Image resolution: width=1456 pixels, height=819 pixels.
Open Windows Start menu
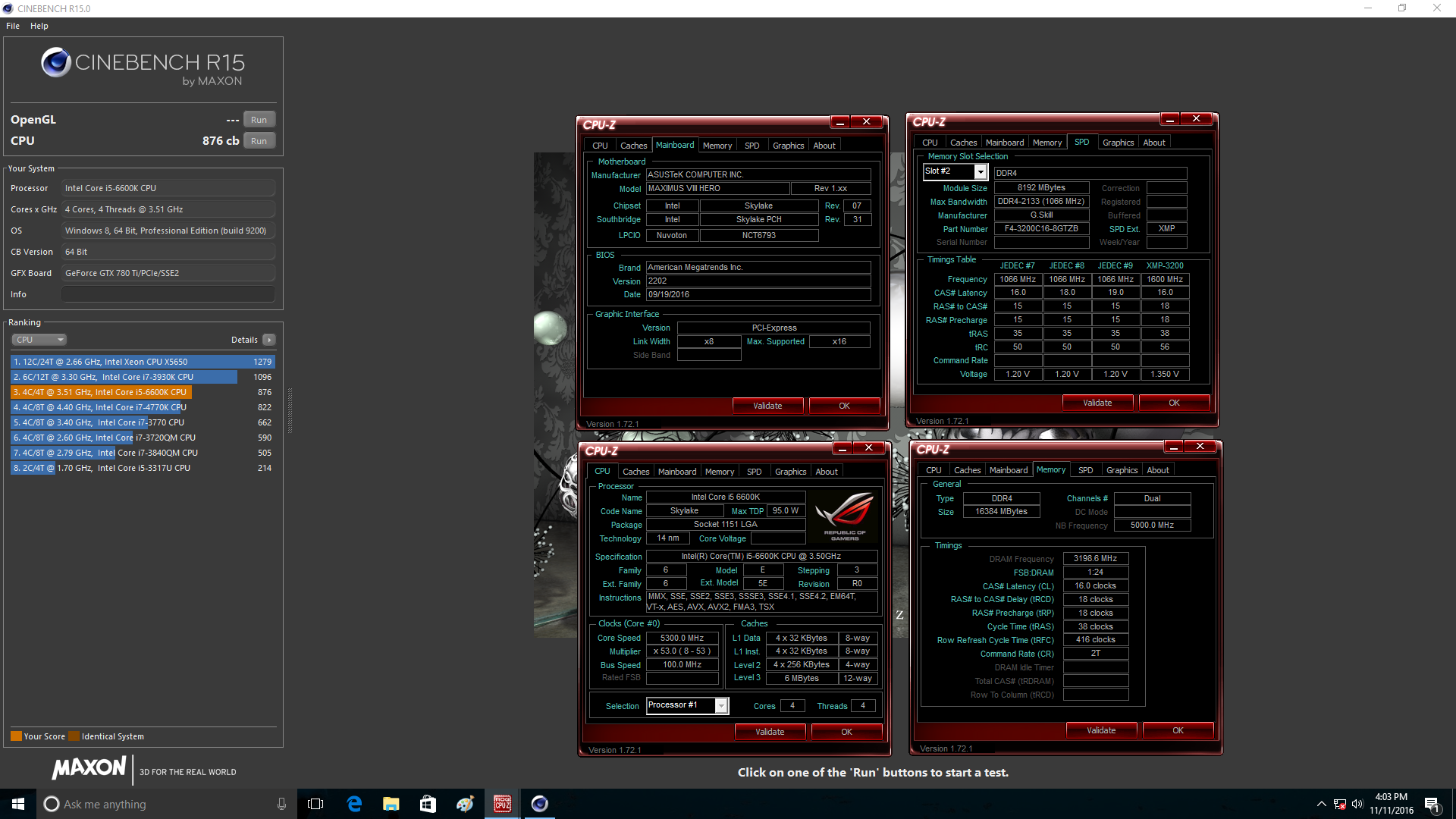[18, 804]
